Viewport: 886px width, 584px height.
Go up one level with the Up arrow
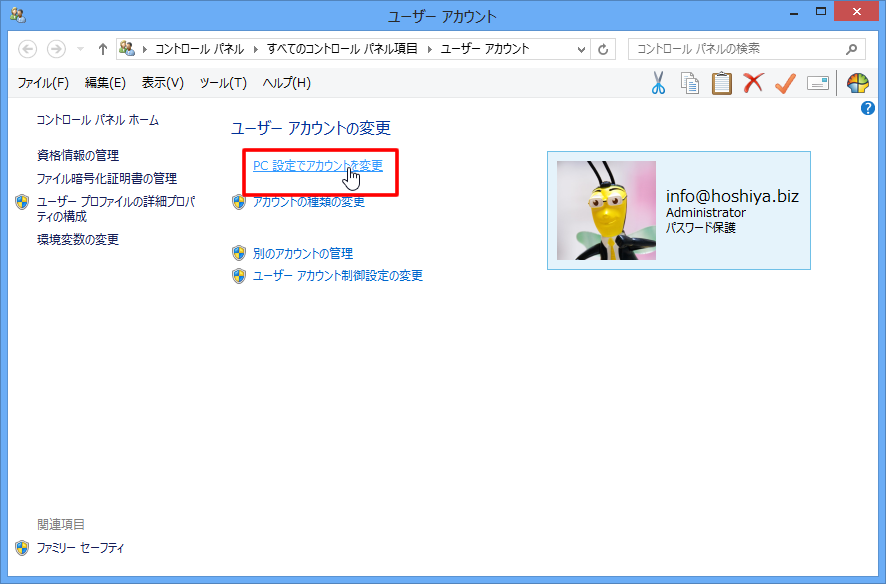tap(102, 49)
